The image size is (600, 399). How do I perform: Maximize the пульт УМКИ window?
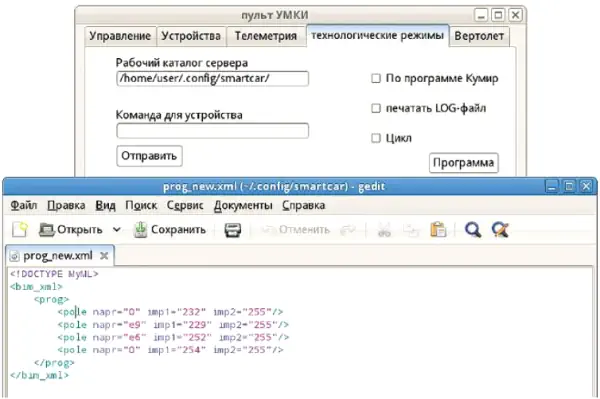498,15
